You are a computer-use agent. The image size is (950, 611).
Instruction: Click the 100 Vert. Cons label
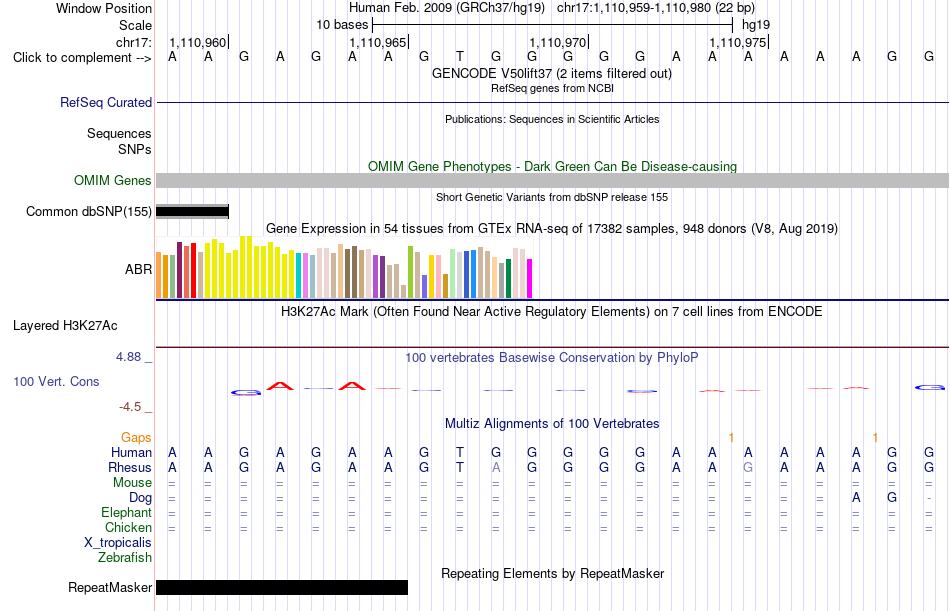pos(56,381)
